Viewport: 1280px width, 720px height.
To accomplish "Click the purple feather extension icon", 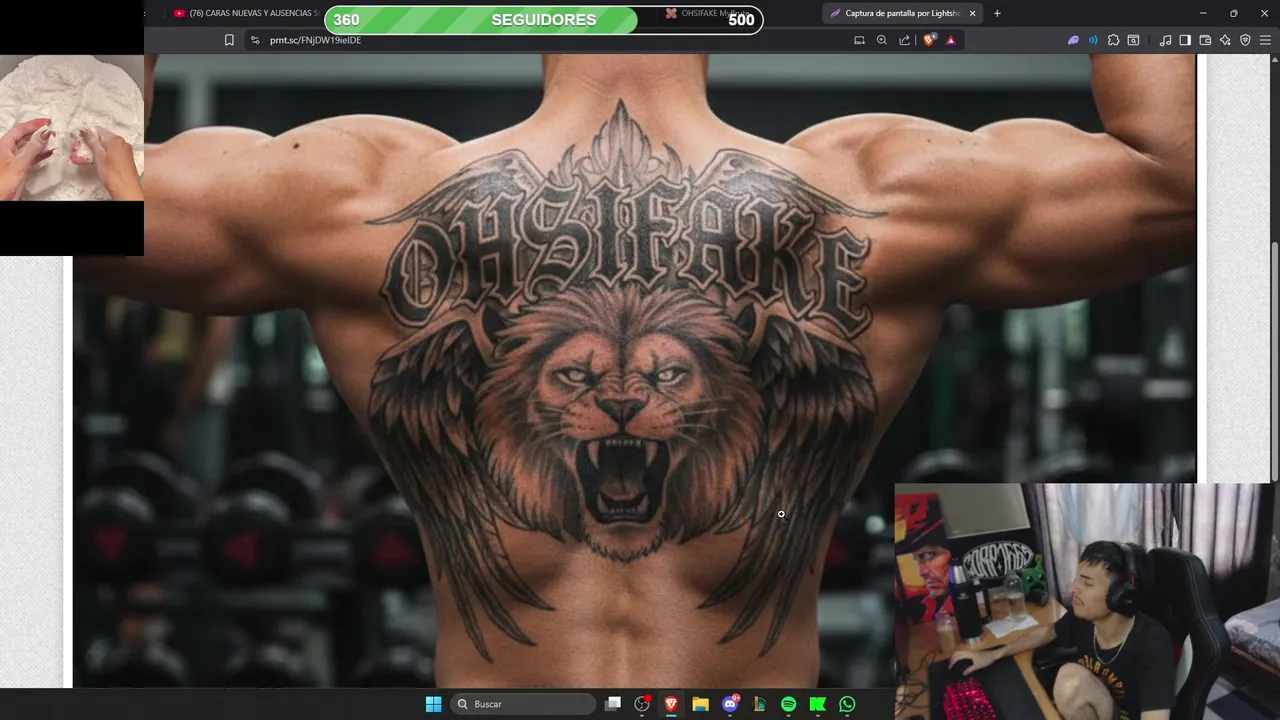I will (x=1073, y=40).
